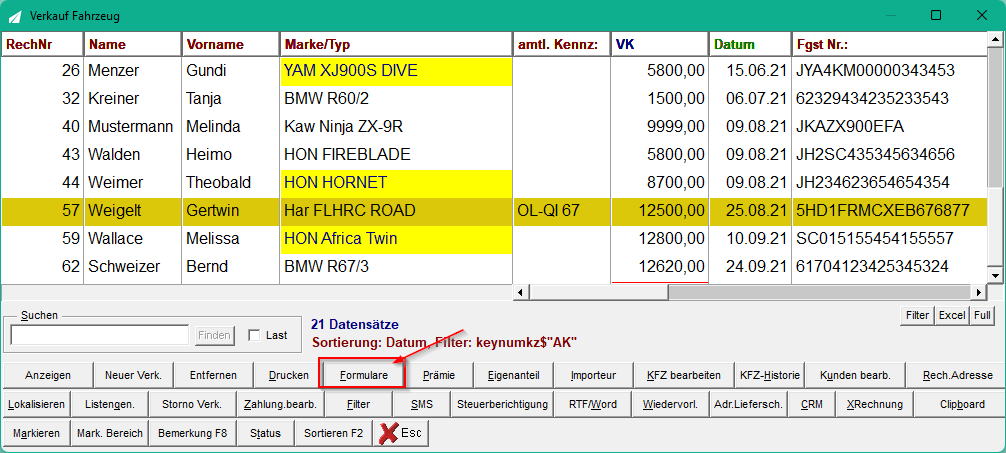Click Mark. Bereich button
This screenshot has height=453, width=1006.
point(110,433)
